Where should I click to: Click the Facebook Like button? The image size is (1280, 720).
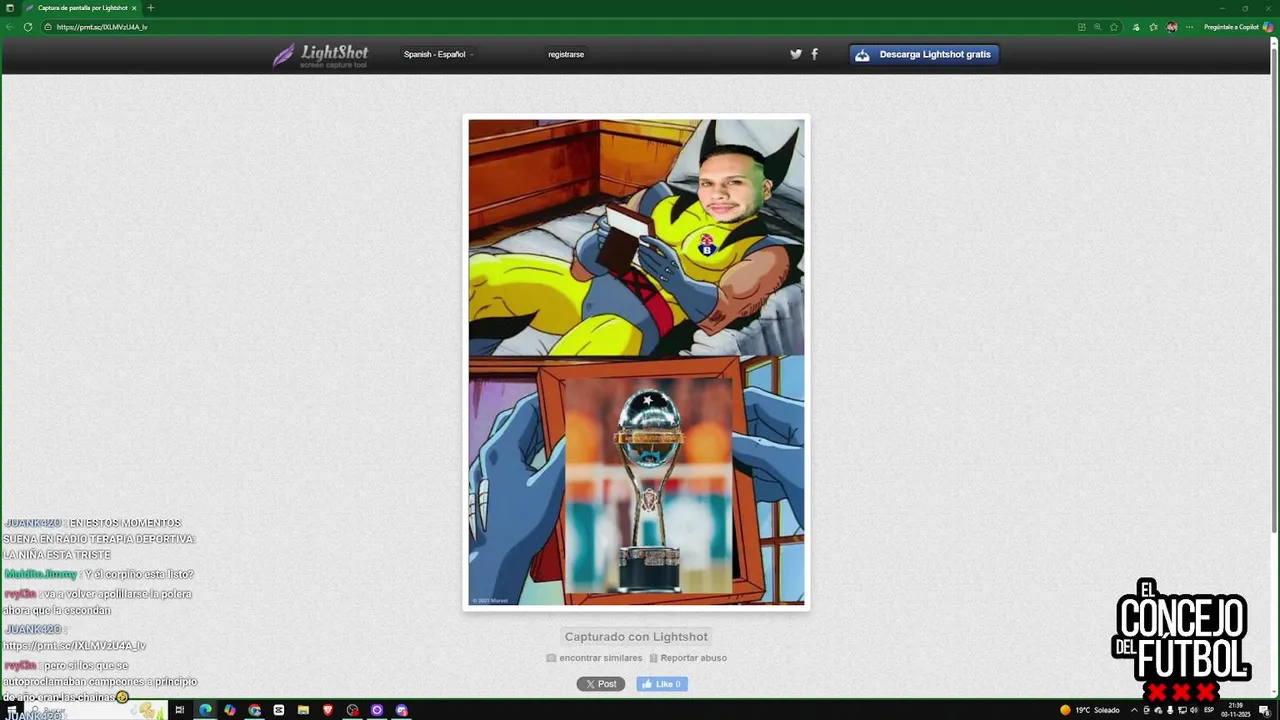662,684
